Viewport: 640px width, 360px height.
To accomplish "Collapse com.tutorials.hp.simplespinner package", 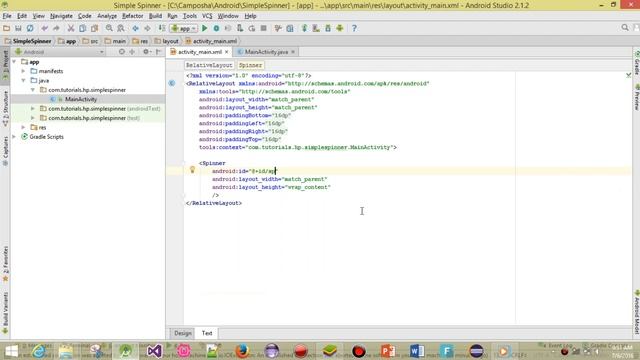I will (33, 90).
